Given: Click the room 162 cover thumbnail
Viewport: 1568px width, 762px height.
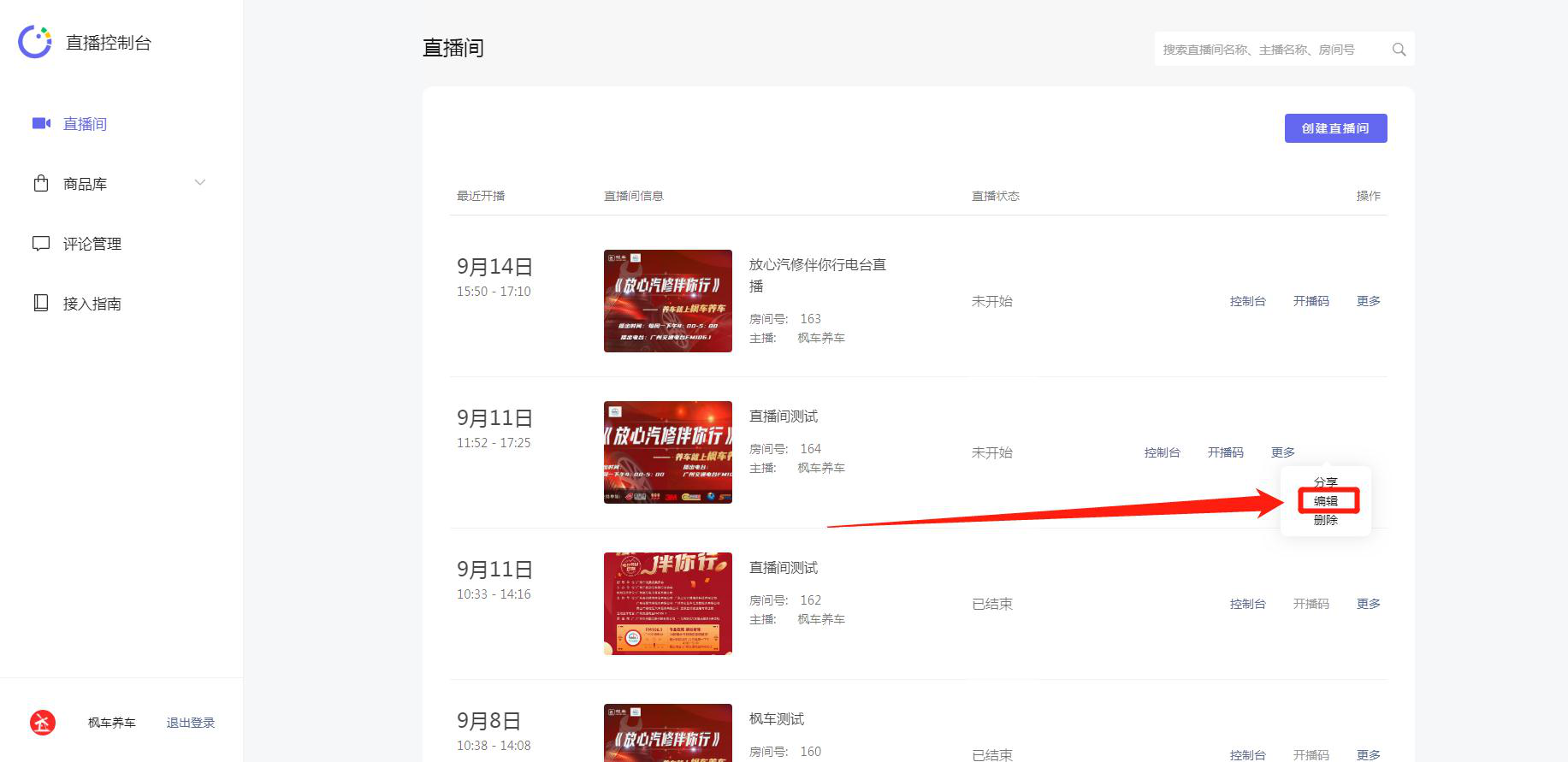Looking at the screenshot, I should point(668,604).
